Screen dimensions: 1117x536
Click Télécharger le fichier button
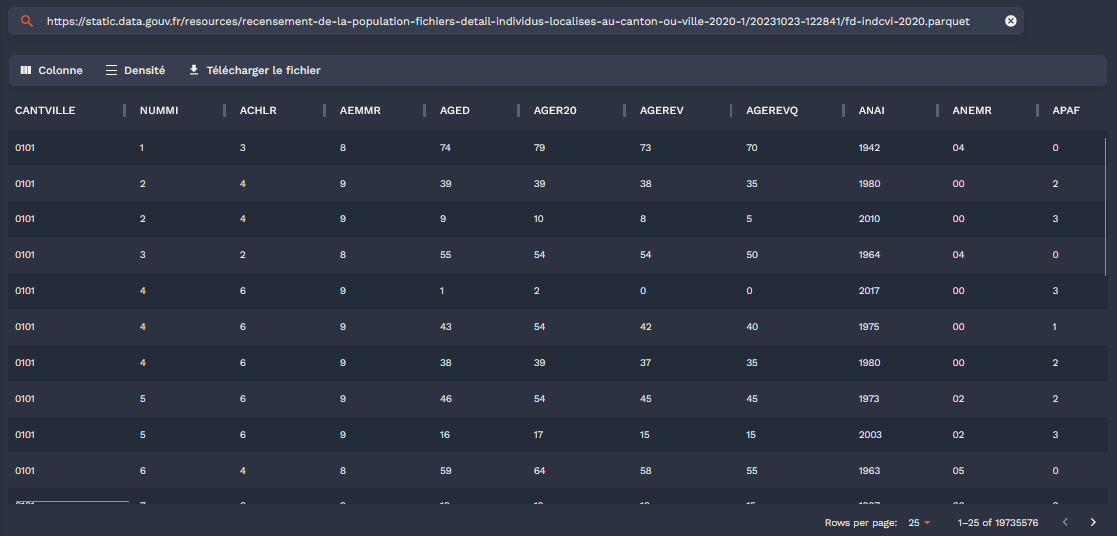254,71
